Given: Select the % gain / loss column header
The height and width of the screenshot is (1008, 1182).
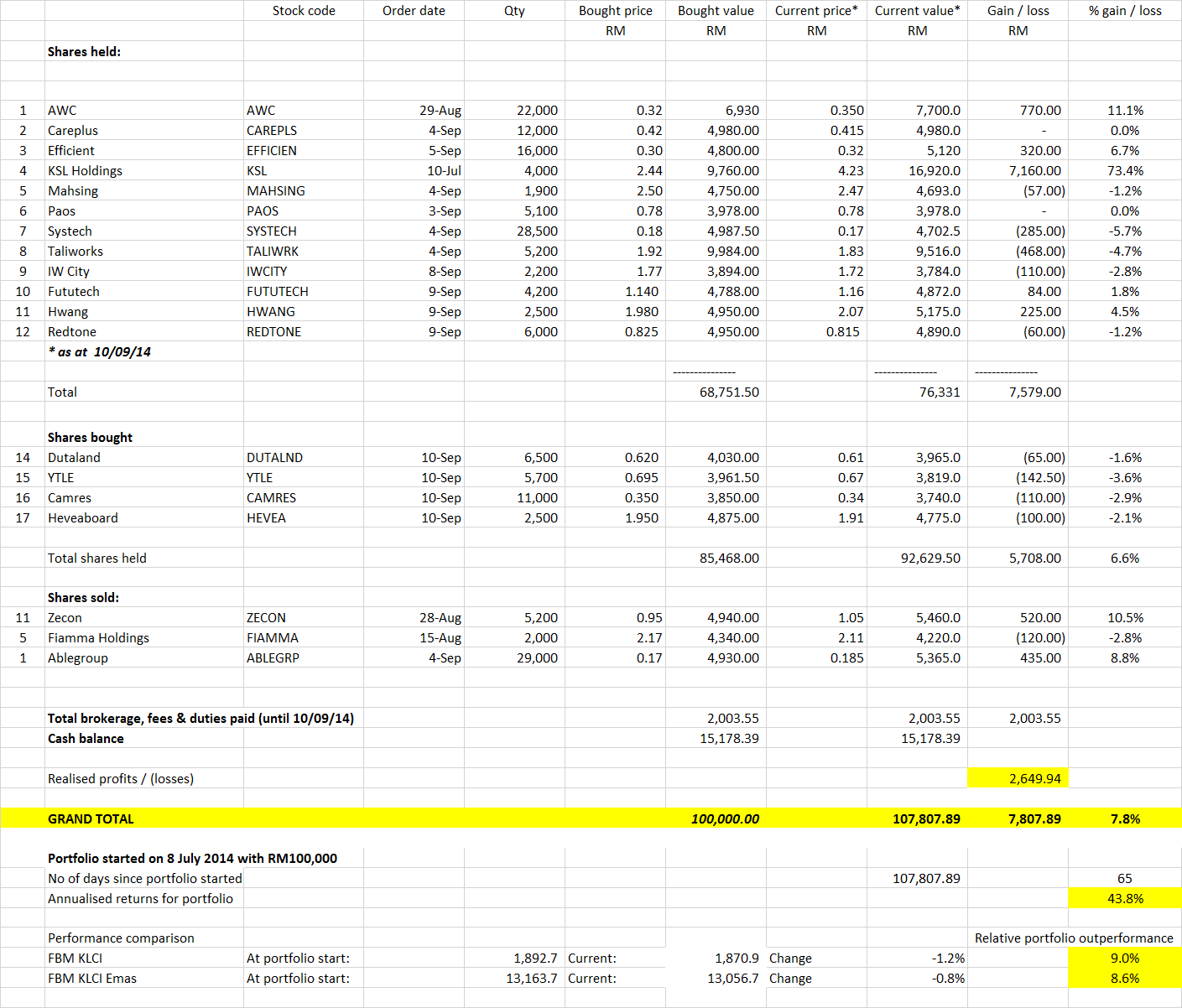Looking at the screenshot, I should click(1125, 11).
